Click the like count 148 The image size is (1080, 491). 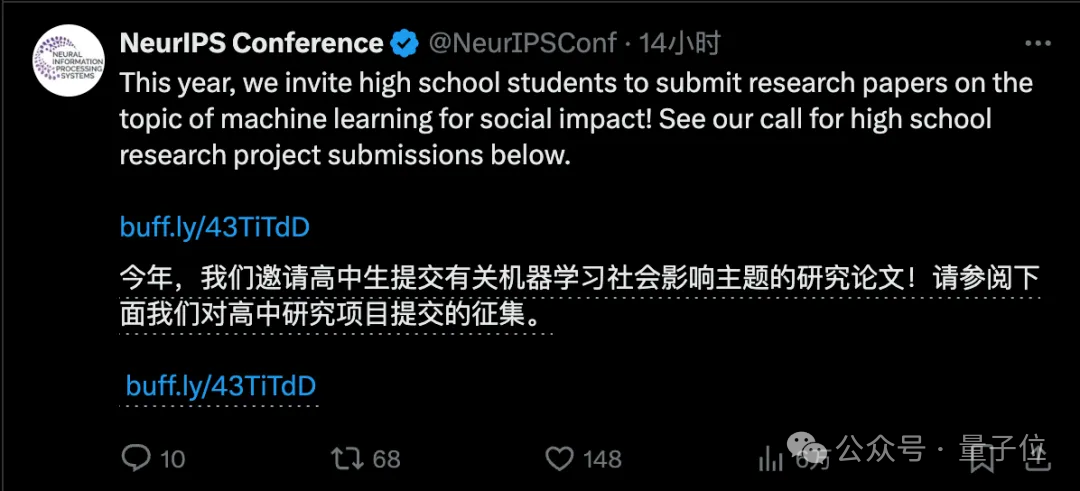pos(603,459)
